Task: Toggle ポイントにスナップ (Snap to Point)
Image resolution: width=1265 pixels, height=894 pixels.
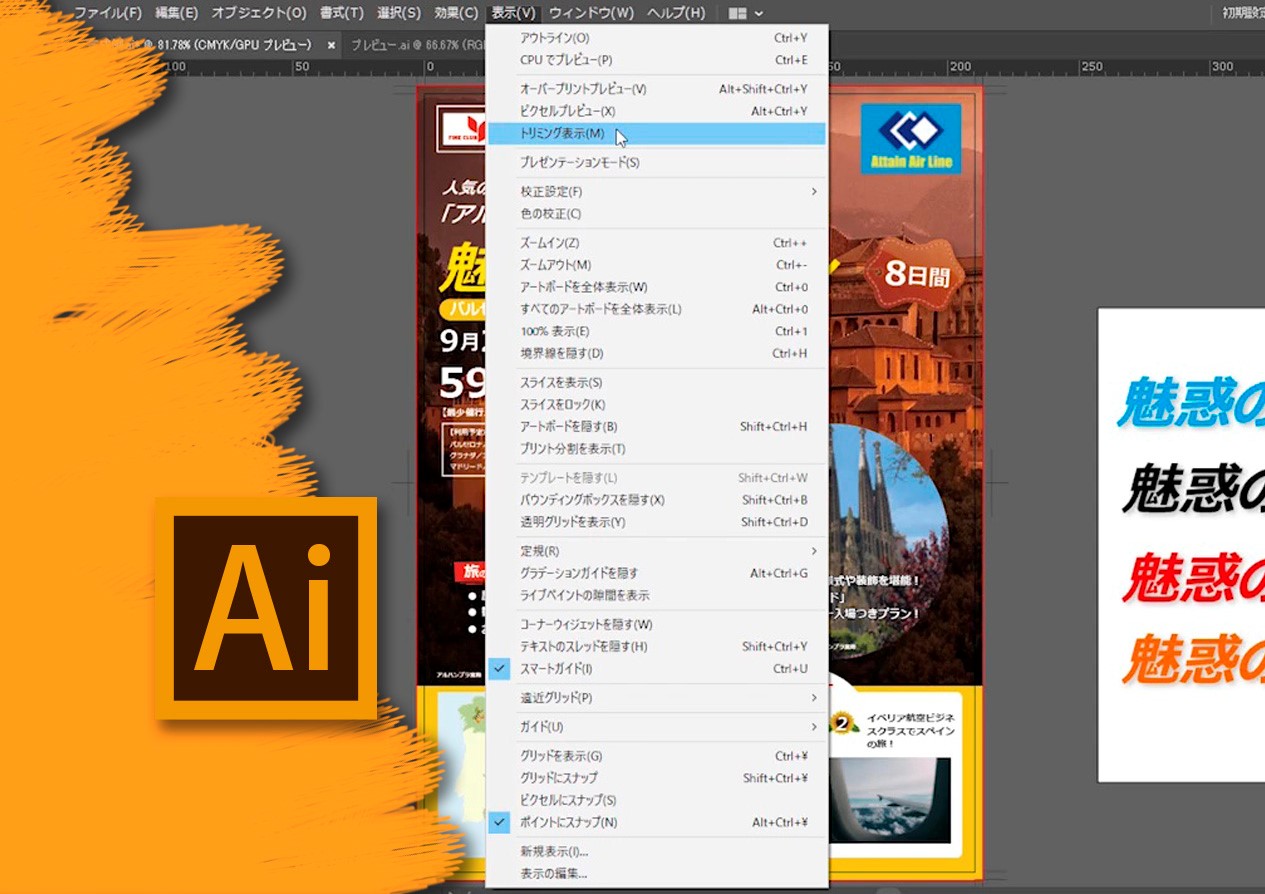Action: (x=568, y=823)
